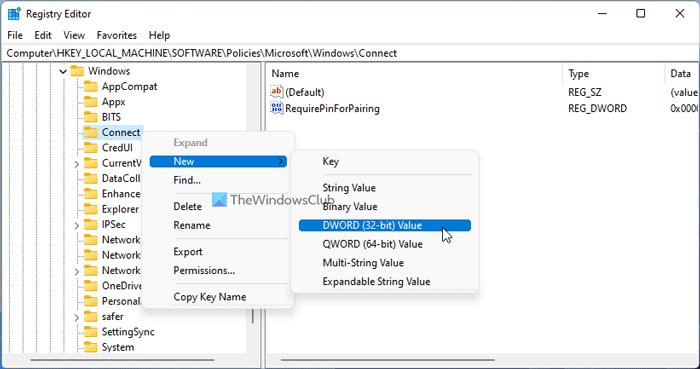Open the View menu

[74, 35]
